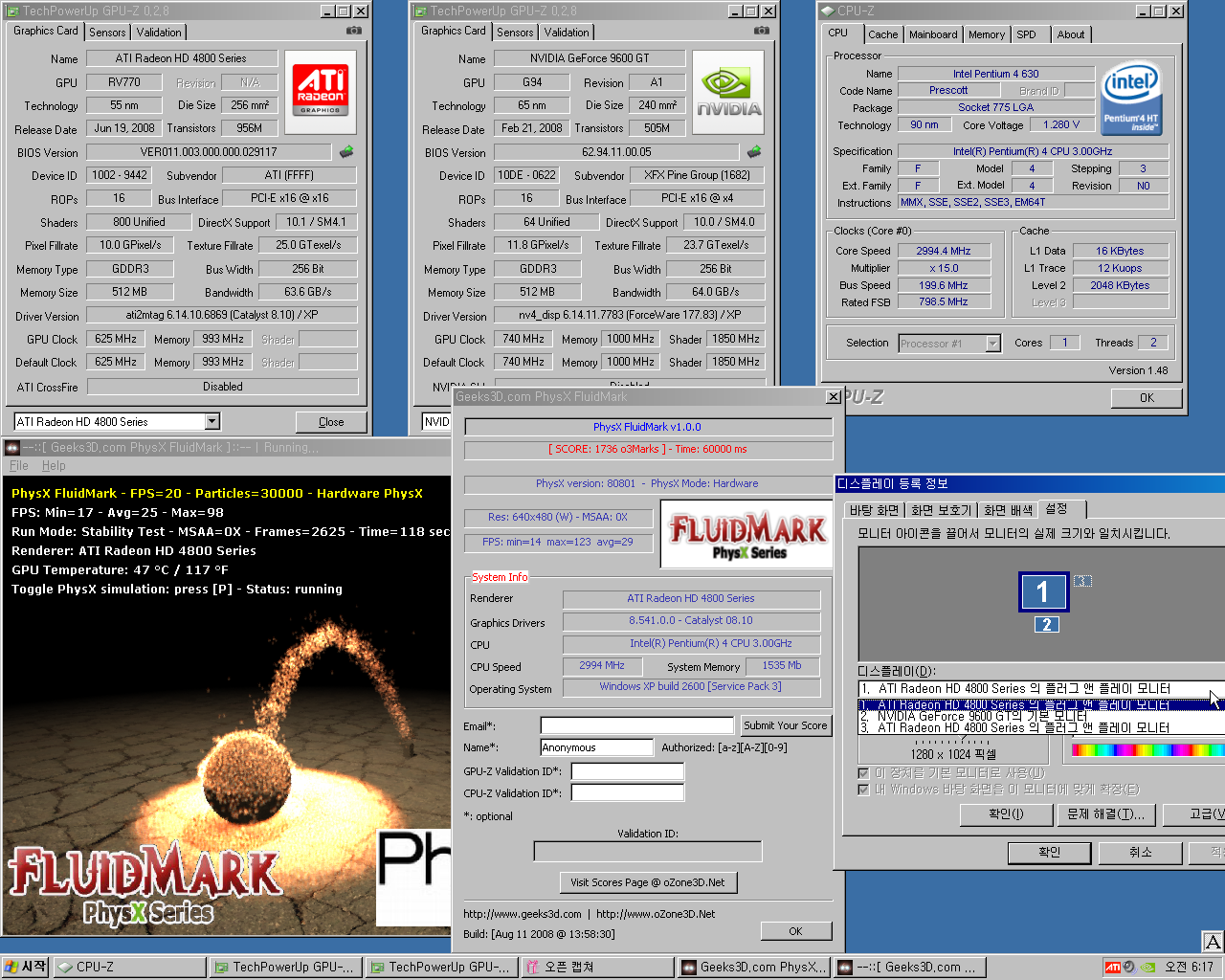Select the small monitor 3 icon

[1082, 581]
